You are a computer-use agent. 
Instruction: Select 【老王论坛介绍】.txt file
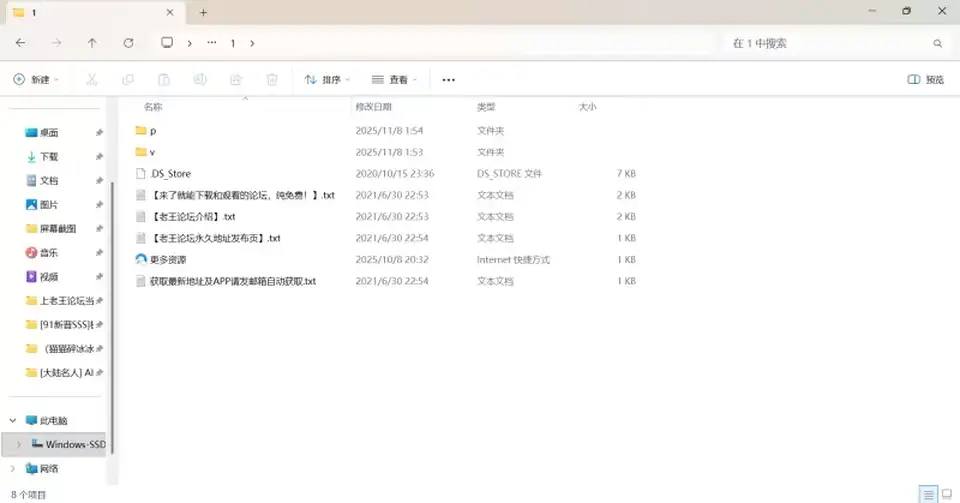(193, 217)
